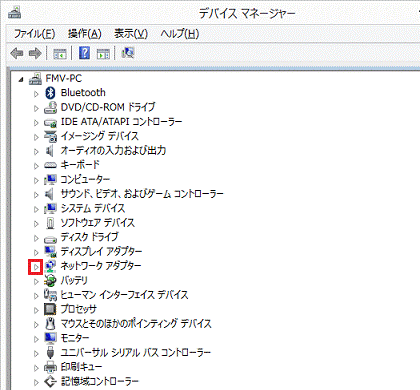
Task: Expand the モニター category
Action: click(36, 339)
